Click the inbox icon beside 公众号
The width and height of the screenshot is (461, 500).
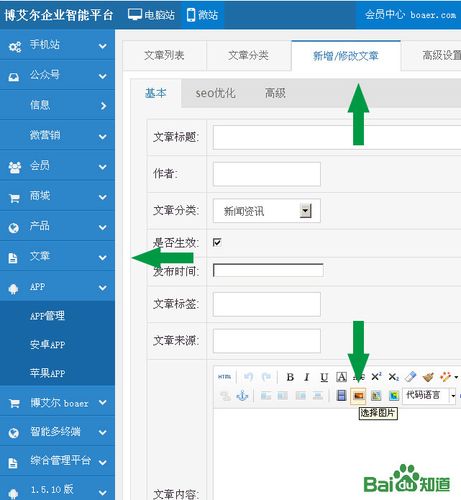coord(14,77)
